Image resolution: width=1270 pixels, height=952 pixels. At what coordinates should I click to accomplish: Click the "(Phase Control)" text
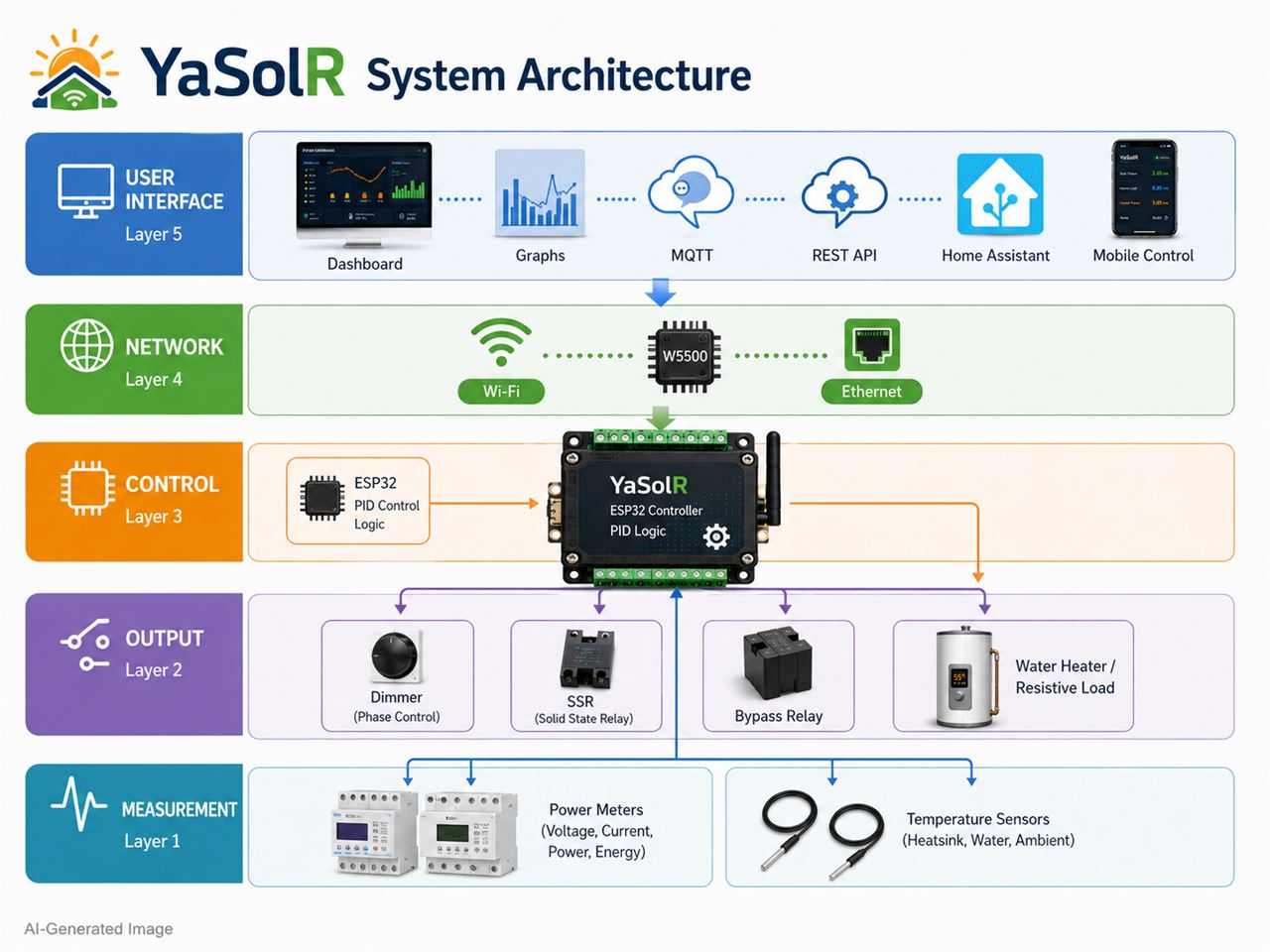[x=397, y=717]
